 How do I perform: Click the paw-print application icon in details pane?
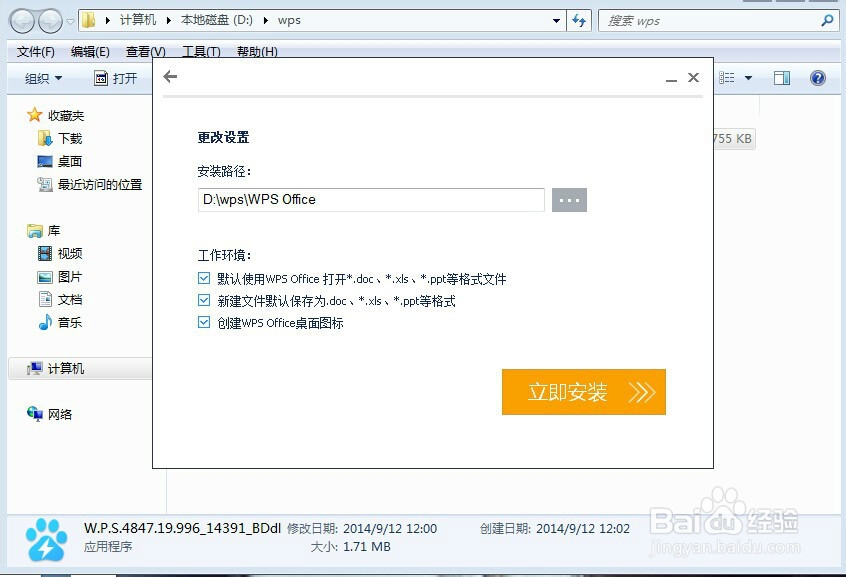(x=46, y=539)
